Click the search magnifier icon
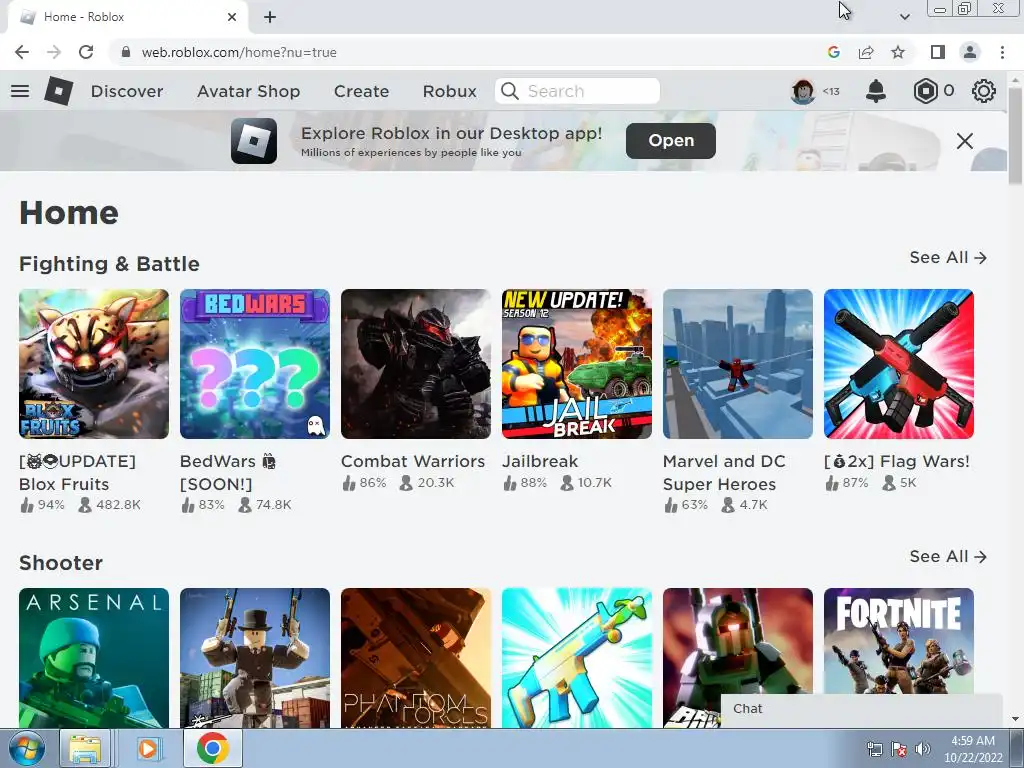The width and height of the screenshot is (1024, 768). pos(509,91)
